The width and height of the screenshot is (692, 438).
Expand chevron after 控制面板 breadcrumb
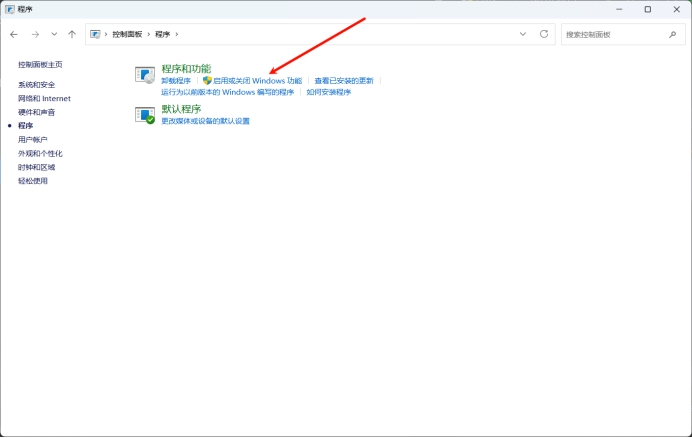point(149,34)
